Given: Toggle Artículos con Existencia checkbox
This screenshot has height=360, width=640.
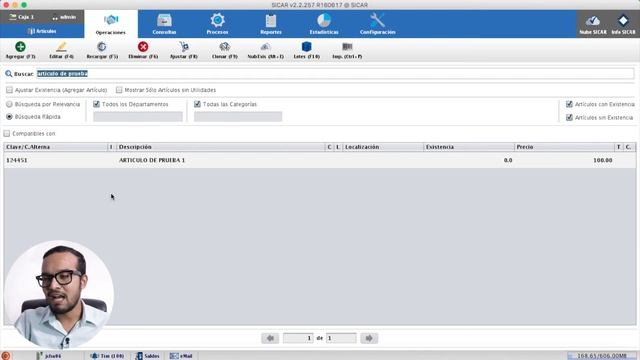Looking at the screenshot, I should [x=569, y=104].
